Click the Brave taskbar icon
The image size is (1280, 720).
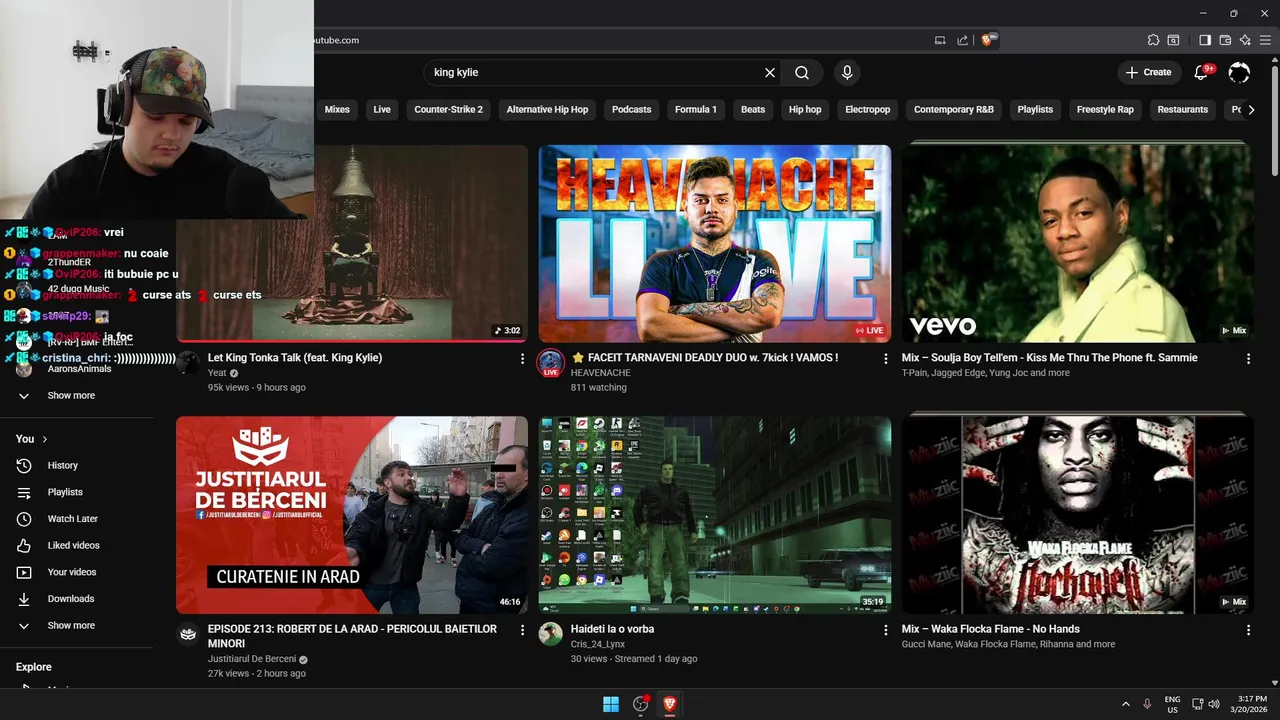click(670, 704)
